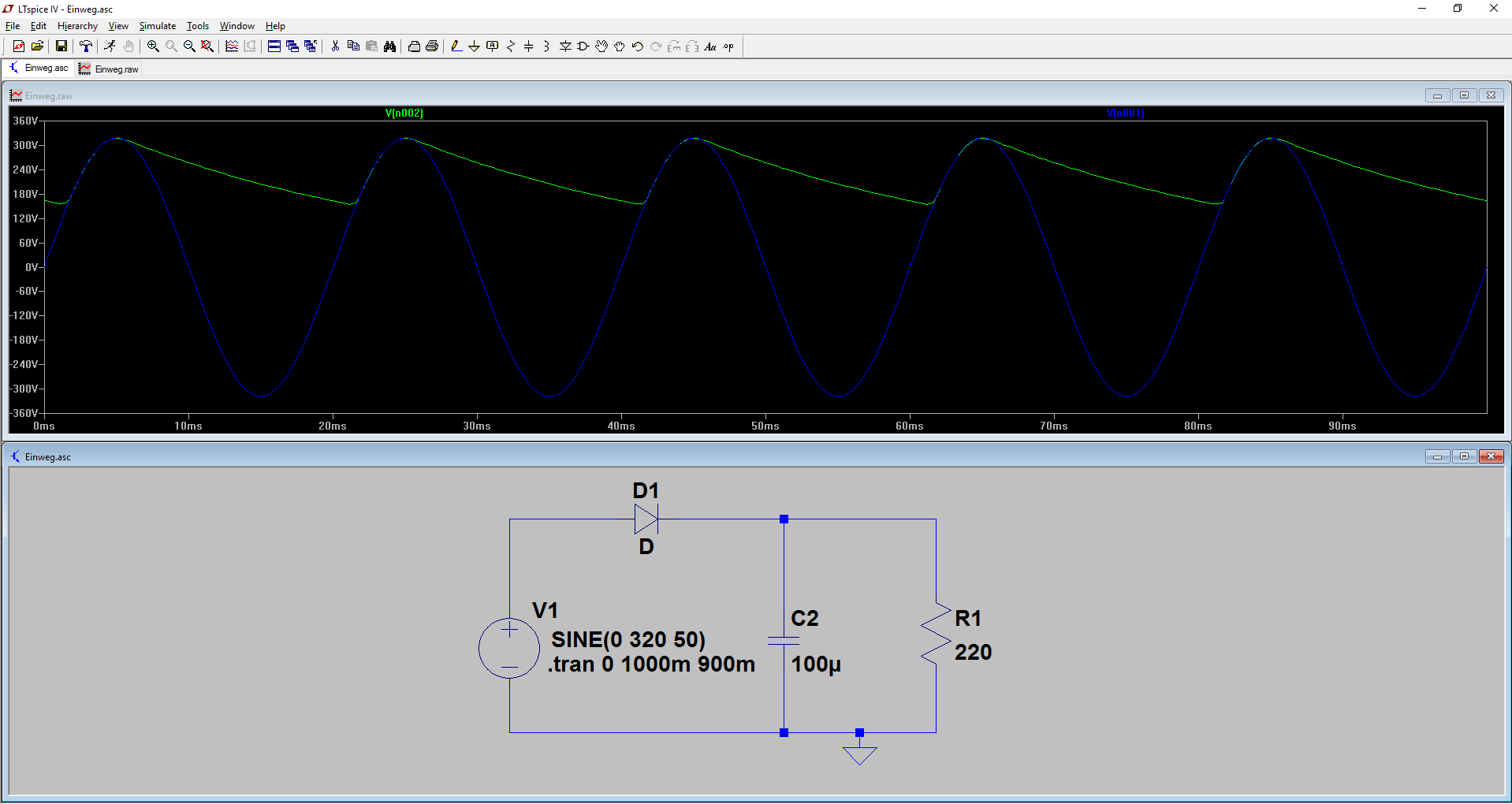
Task: Minimize the Einweg.raw waveform window
Action: coord(1437,95)
